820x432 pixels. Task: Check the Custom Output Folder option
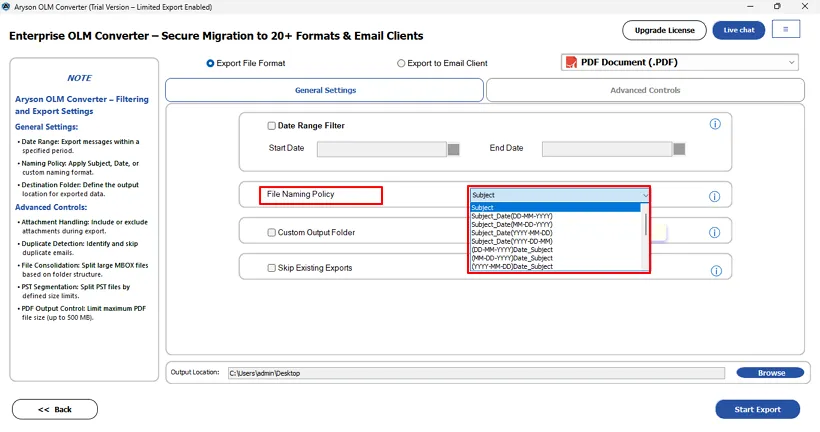(x=272, y=233)
